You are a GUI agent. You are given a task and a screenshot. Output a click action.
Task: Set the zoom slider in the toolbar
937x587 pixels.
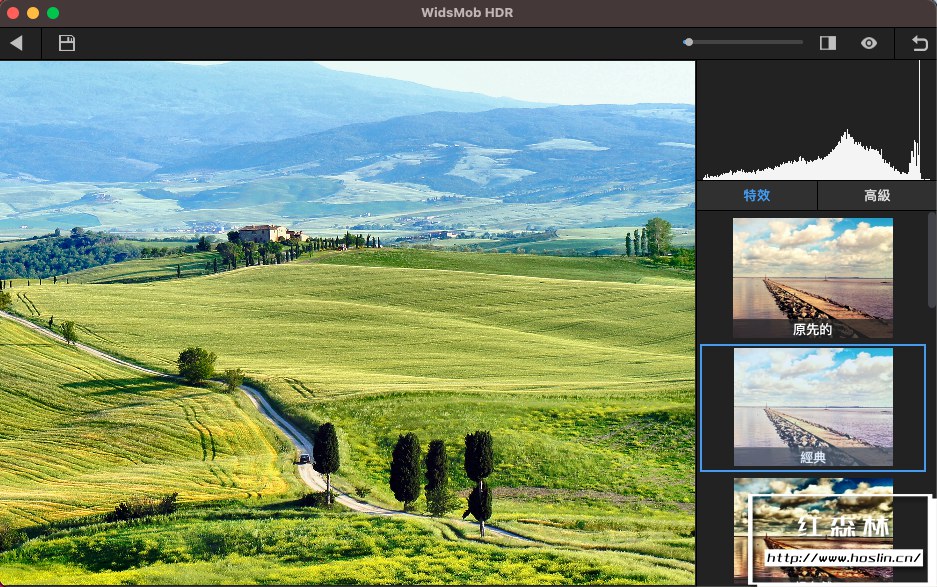[x=743, y=42]
